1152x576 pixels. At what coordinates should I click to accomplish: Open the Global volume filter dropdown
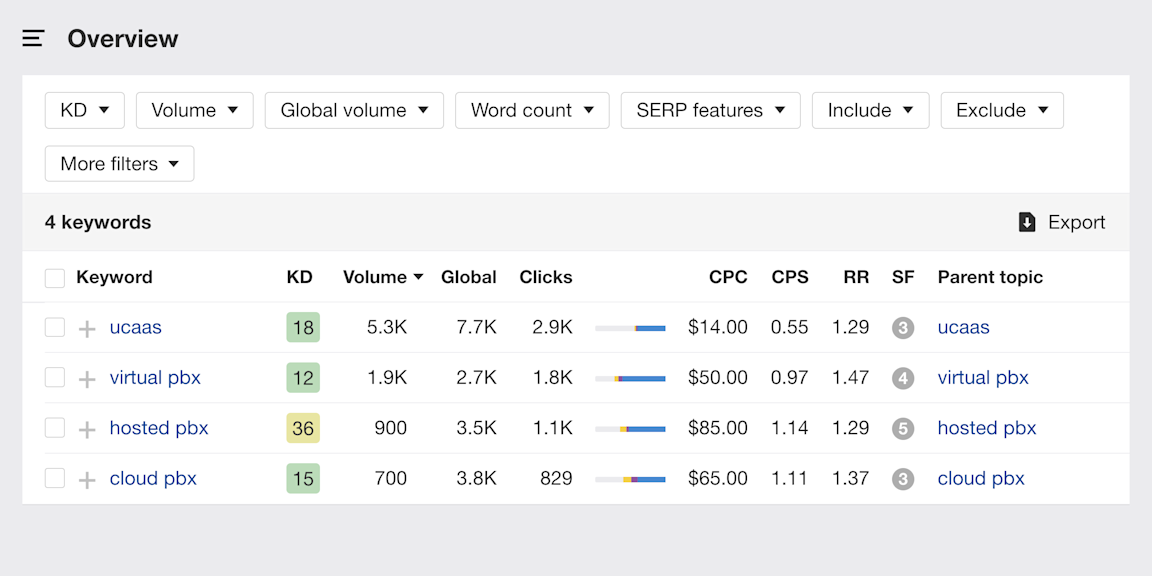point(354,110)
